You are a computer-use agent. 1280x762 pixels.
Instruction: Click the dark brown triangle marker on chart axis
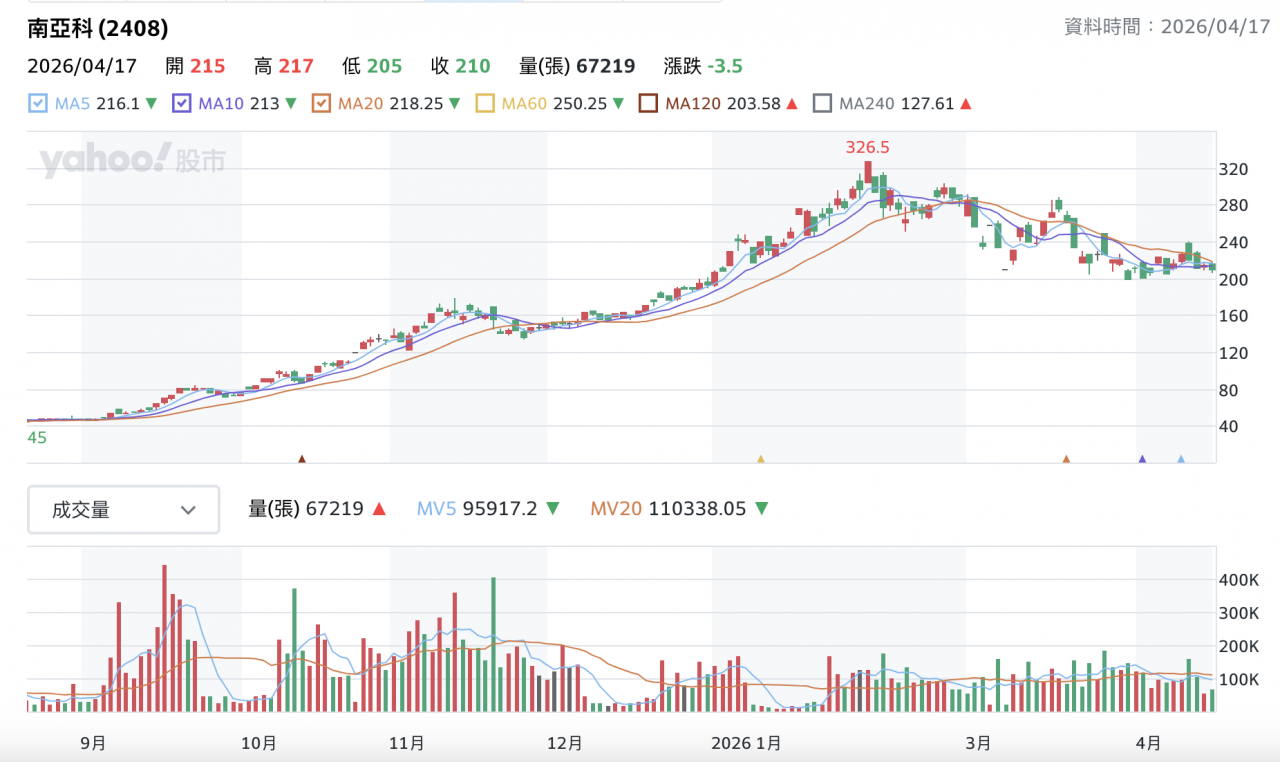click(302, 459)
